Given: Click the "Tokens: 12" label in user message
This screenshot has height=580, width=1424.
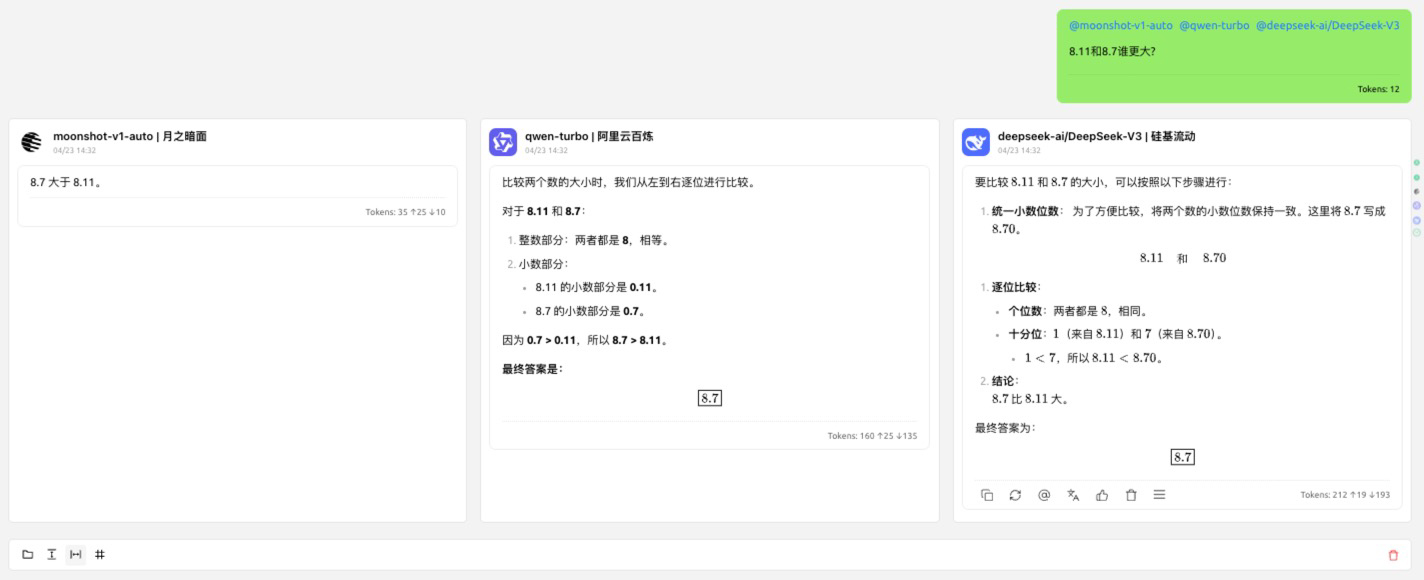Looking at the screenshot, I should coord(1378,89).
